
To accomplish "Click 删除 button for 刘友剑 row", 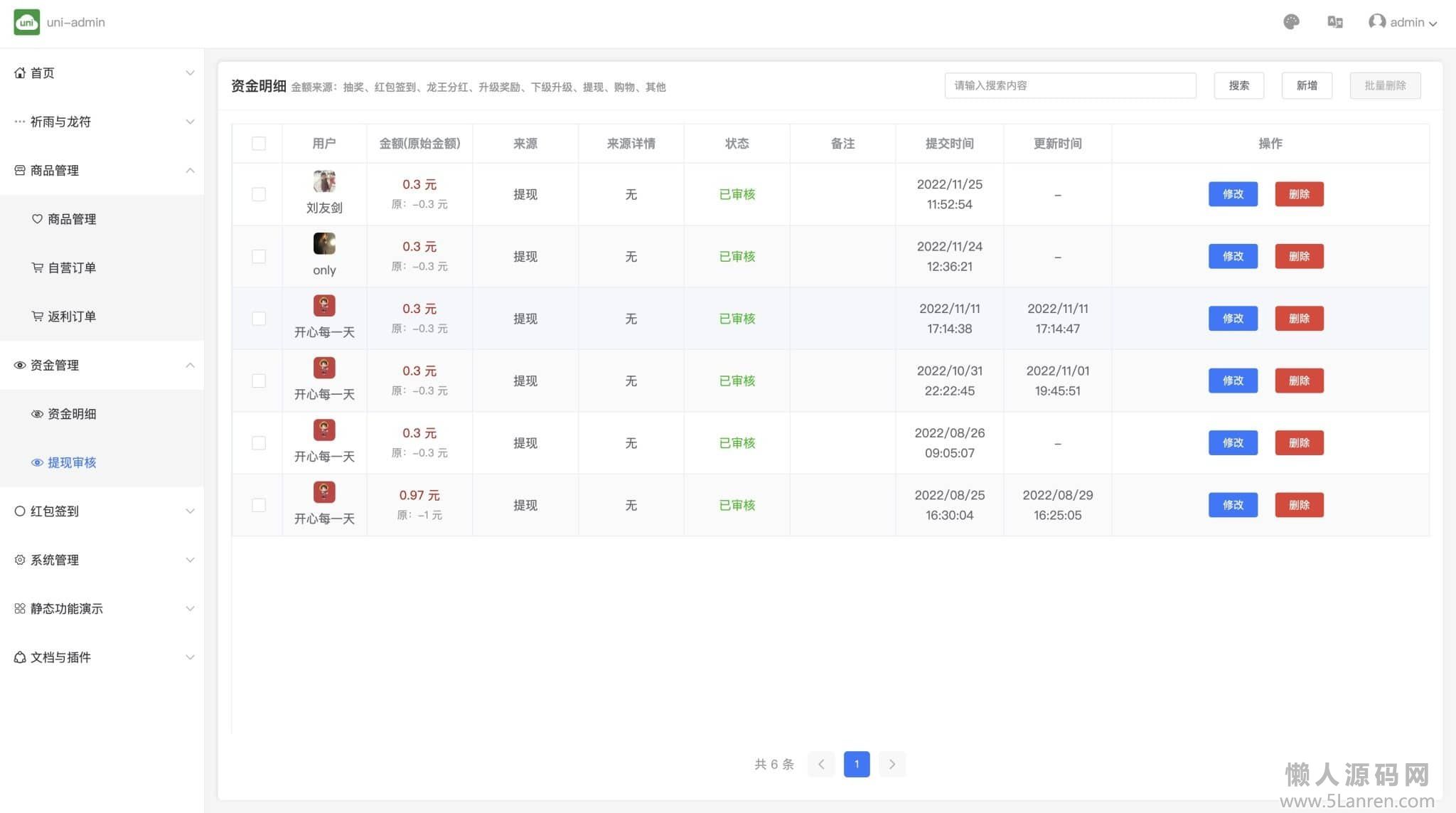I will [x=1299, y=194].
